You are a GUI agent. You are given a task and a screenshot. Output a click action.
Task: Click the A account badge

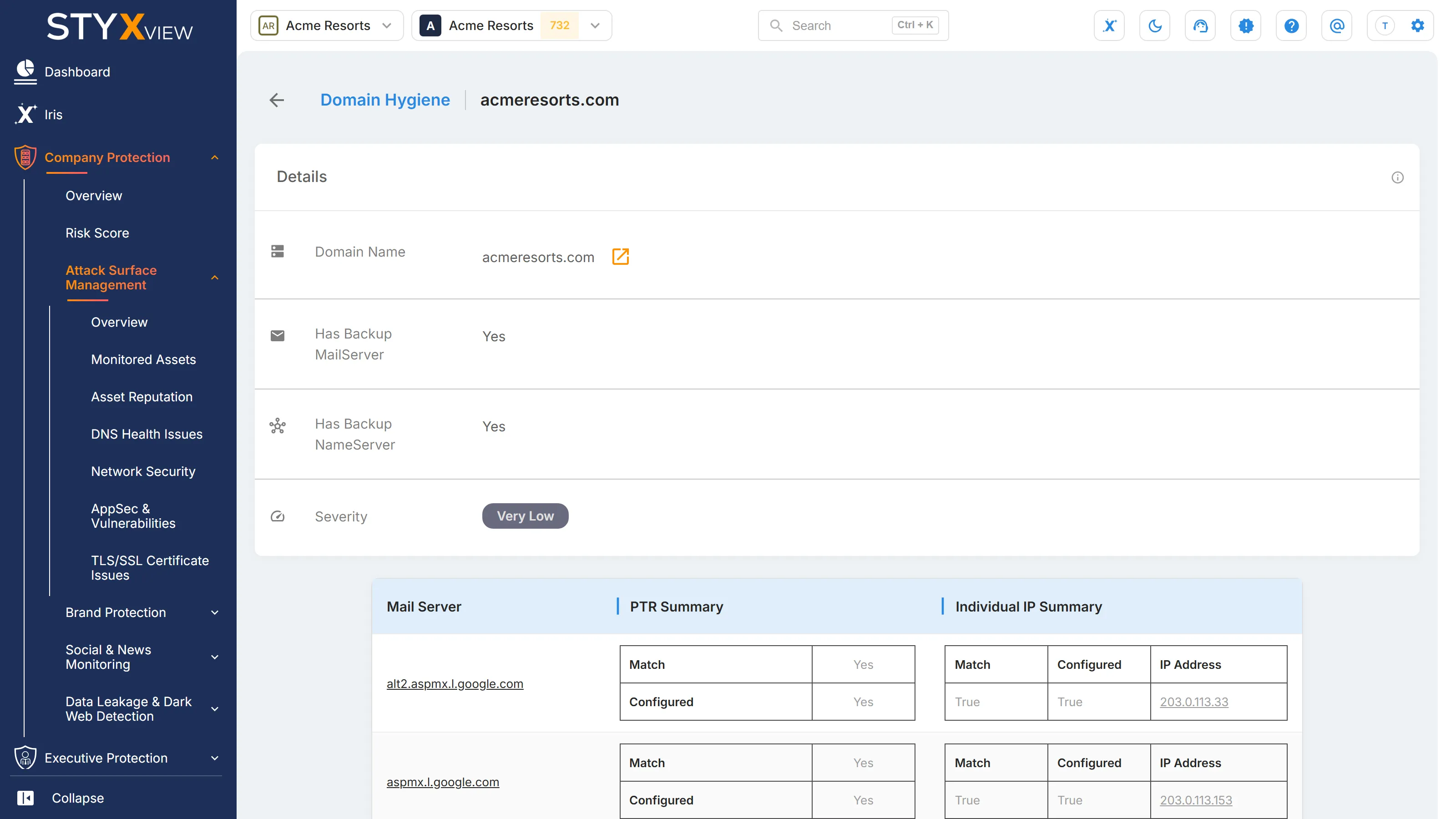[430, 25]
